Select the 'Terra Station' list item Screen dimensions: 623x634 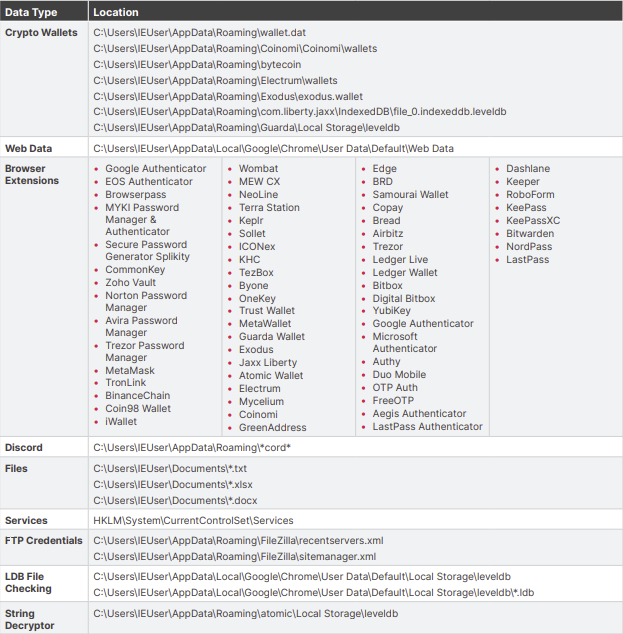(x=269, y=207)
